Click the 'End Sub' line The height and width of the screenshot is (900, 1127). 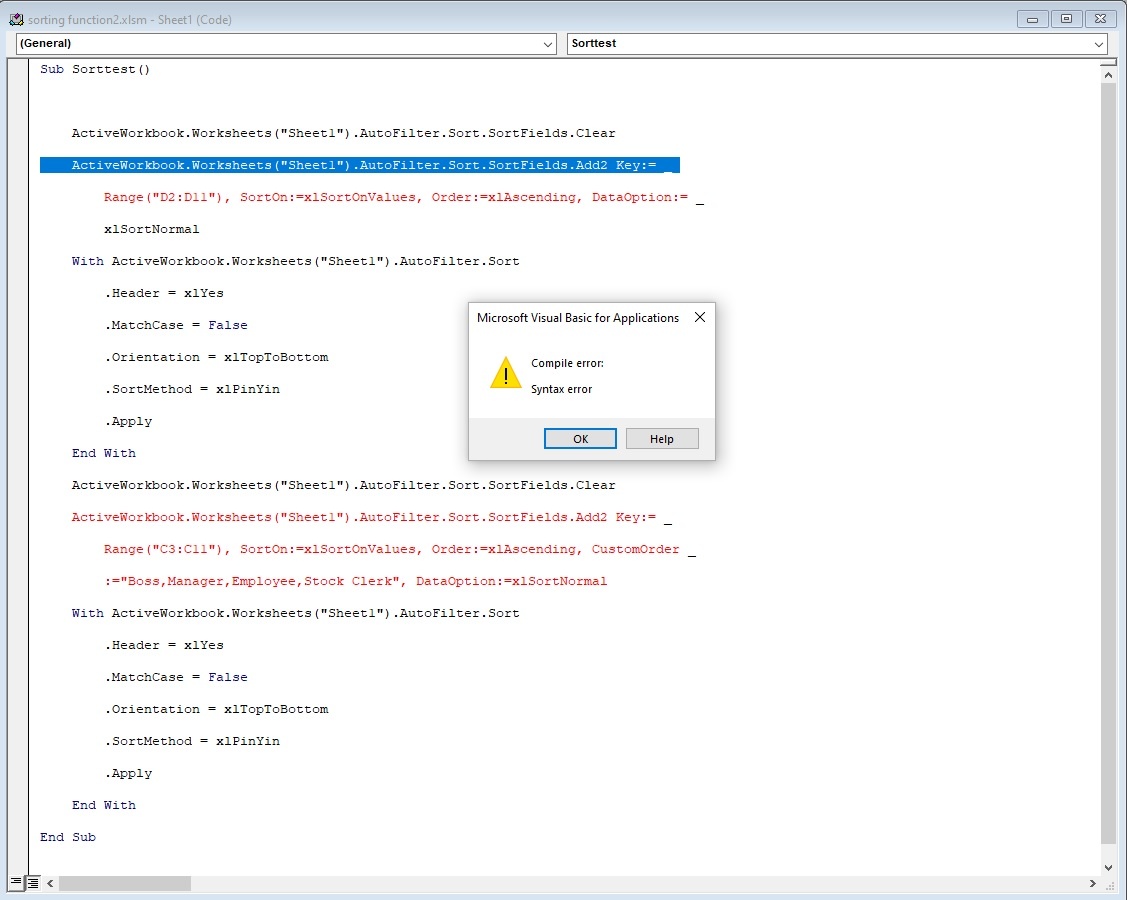pos(68,837)
